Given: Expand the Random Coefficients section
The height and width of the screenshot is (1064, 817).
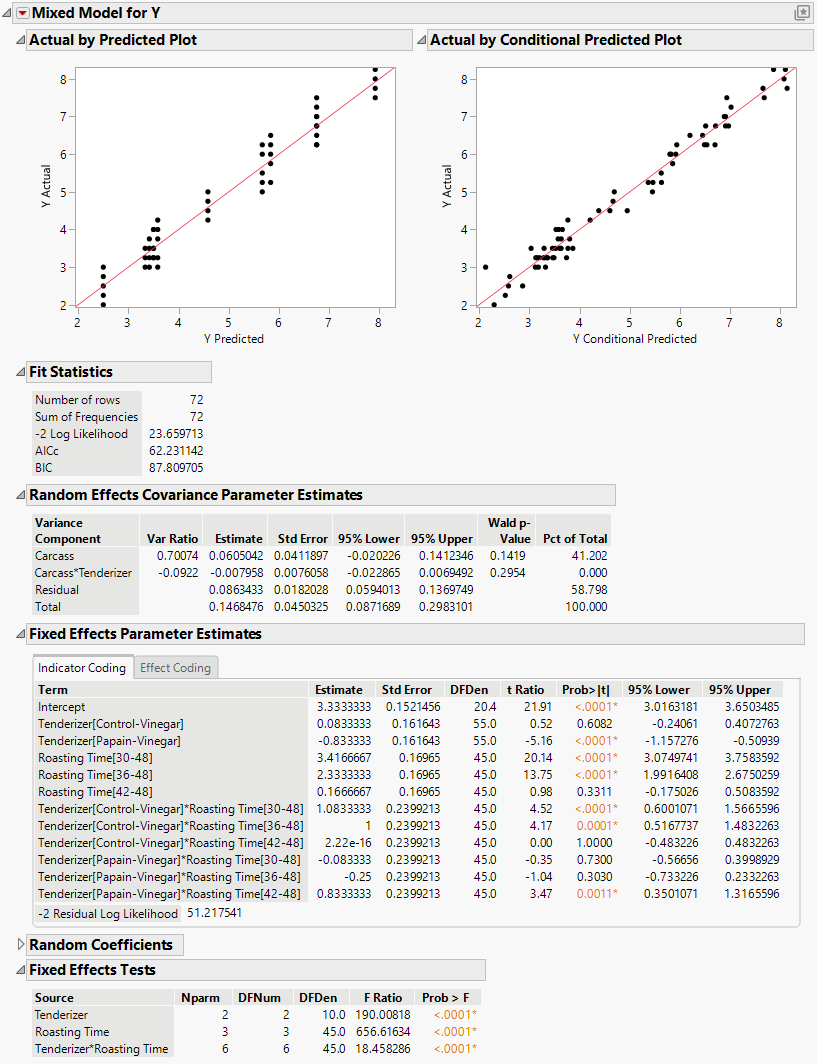Looking at the screenshot, I should pyautogui.click(x=21, y=944).
